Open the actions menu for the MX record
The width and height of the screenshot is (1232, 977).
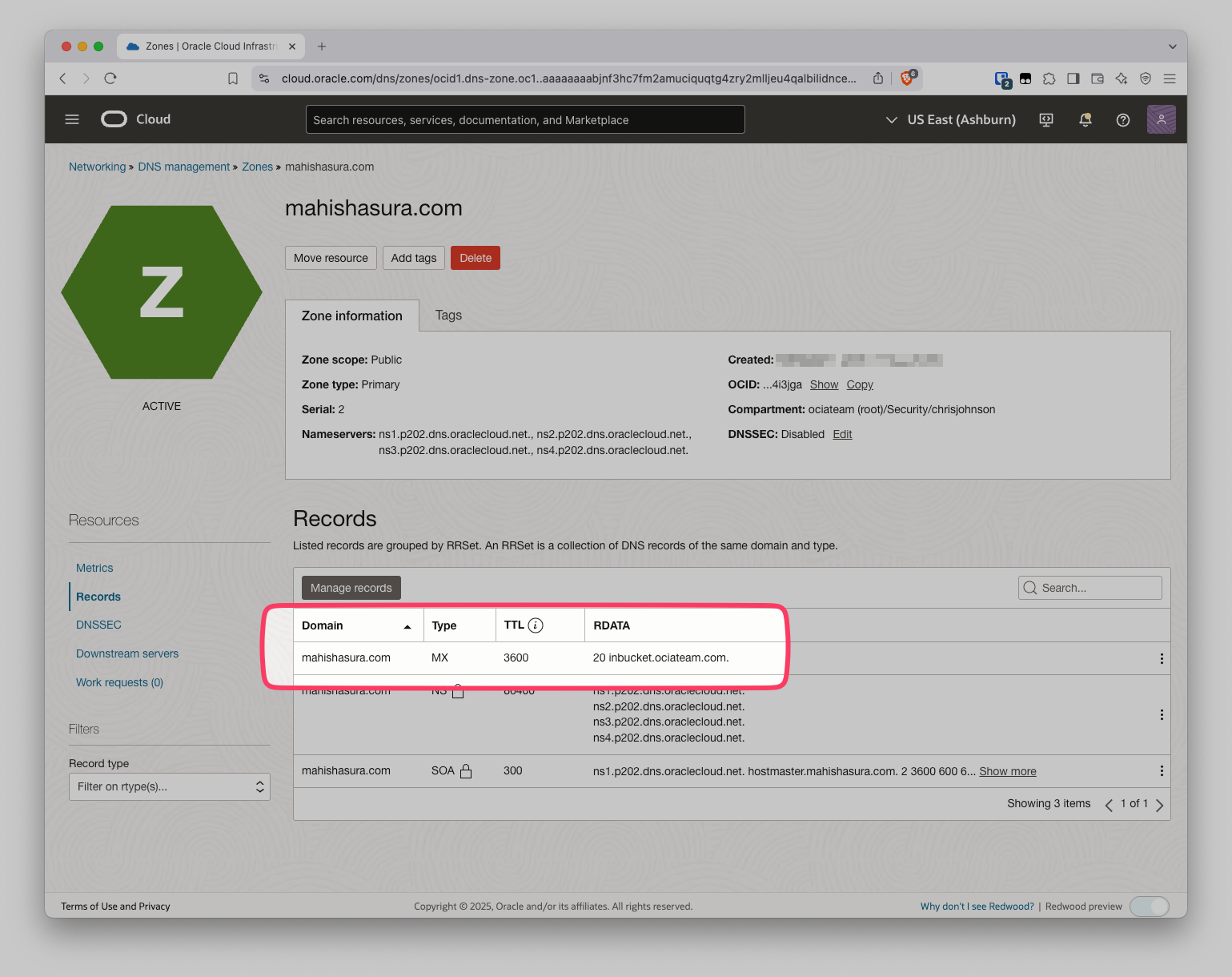[1162, 658]
